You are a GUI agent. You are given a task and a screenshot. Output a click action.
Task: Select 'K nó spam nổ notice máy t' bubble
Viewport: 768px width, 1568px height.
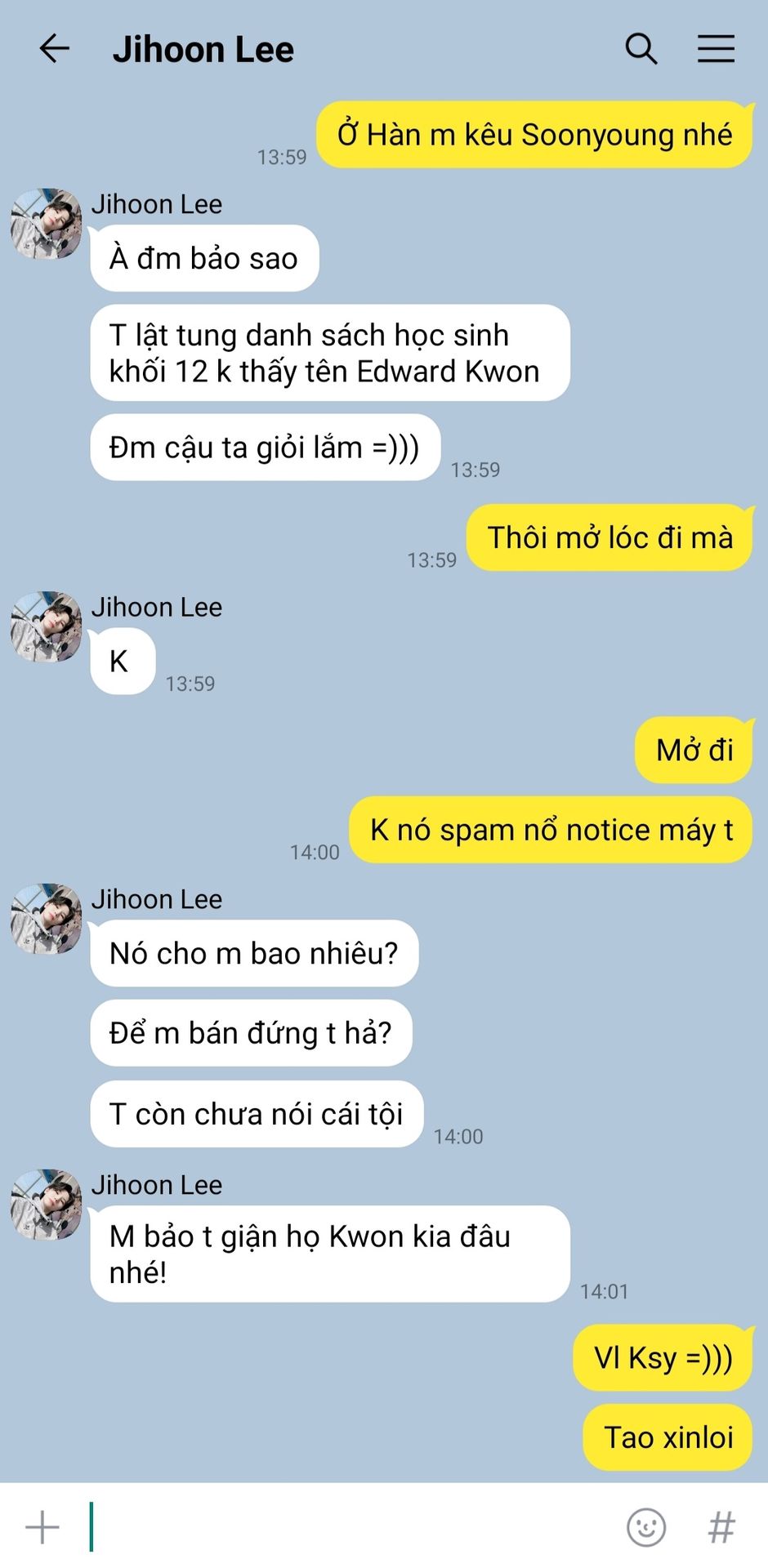pyautogui.click(x=551, y=830)
